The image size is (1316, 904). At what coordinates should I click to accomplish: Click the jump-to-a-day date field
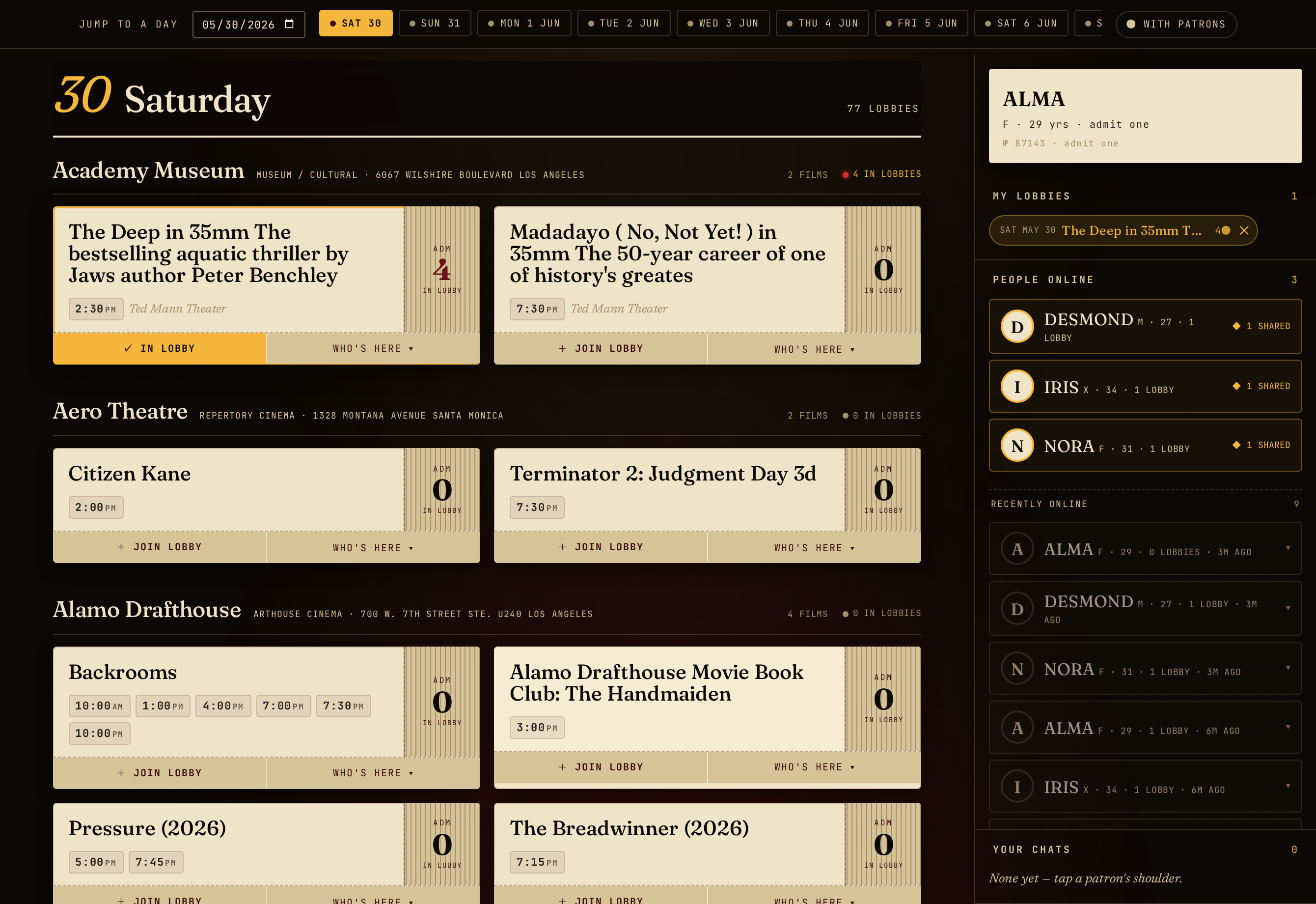click(x=248, y=25)
